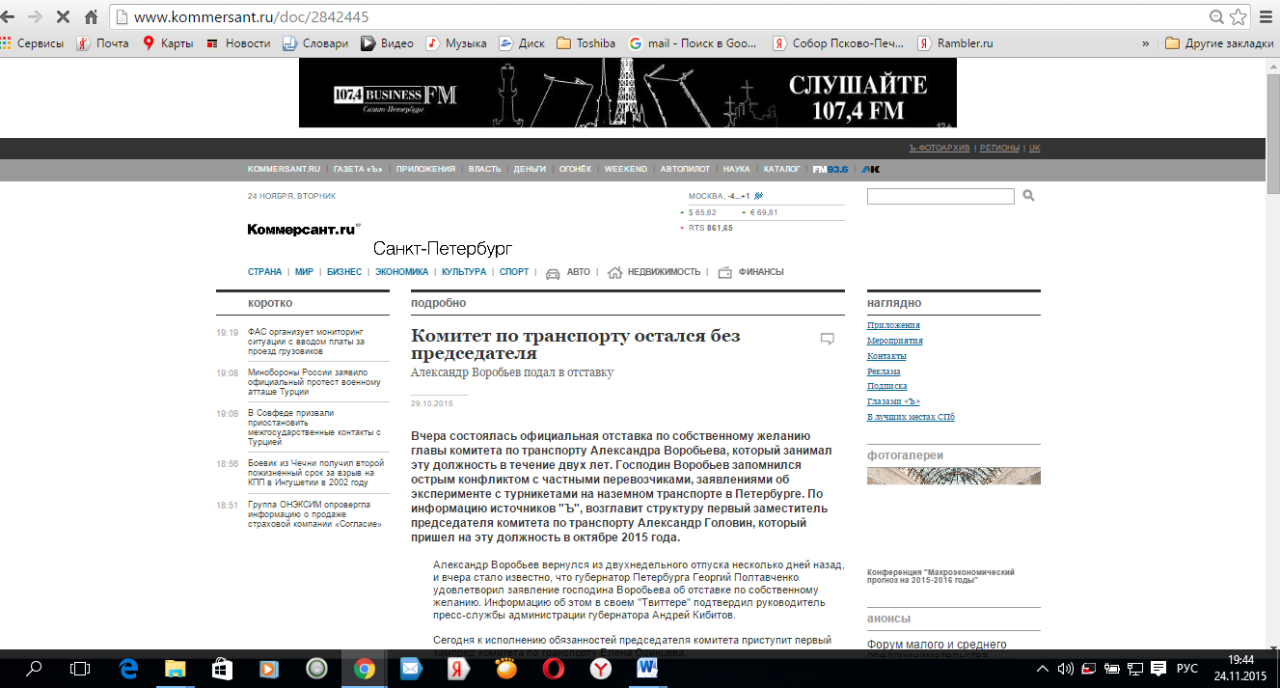The width and height of the screenshot is (1280, 688).
Task: Select the URL address bar
Action: (660, 17)
